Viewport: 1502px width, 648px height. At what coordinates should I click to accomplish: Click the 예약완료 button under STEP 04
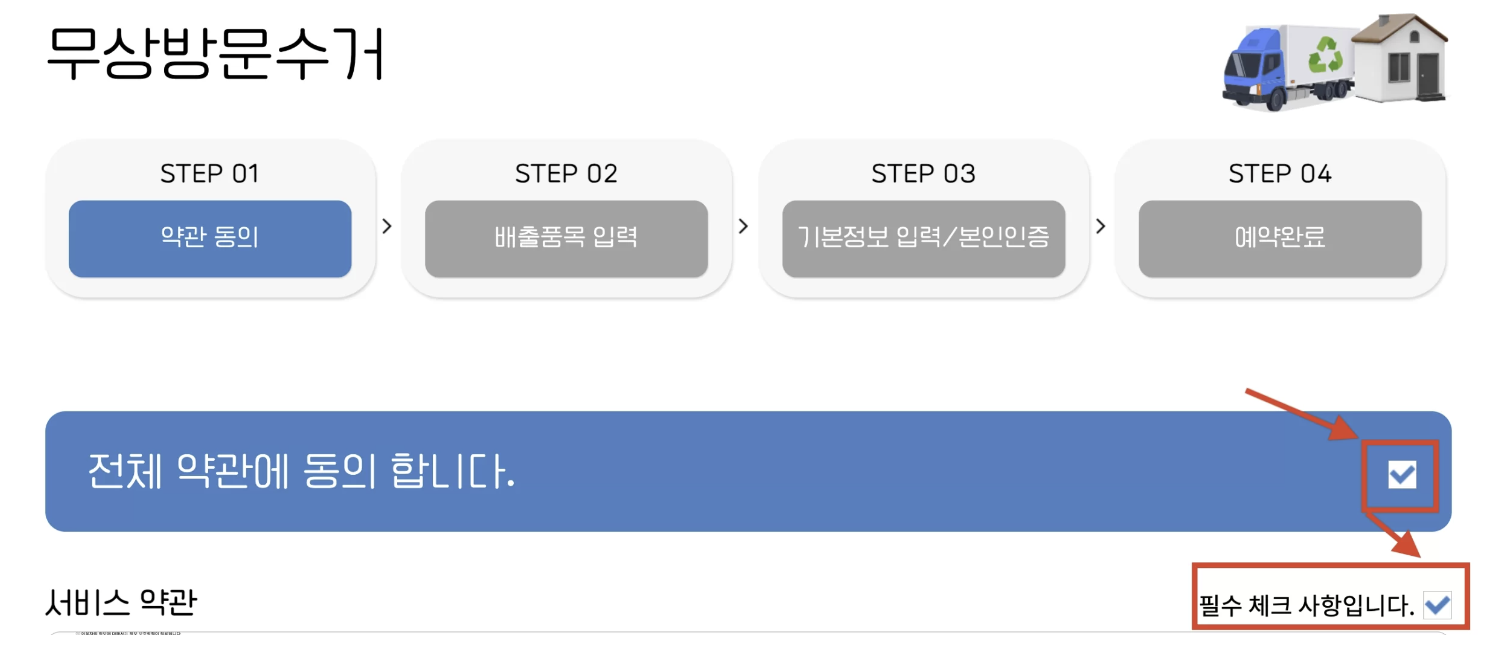pyautogui.click(x=1280, y=238)
